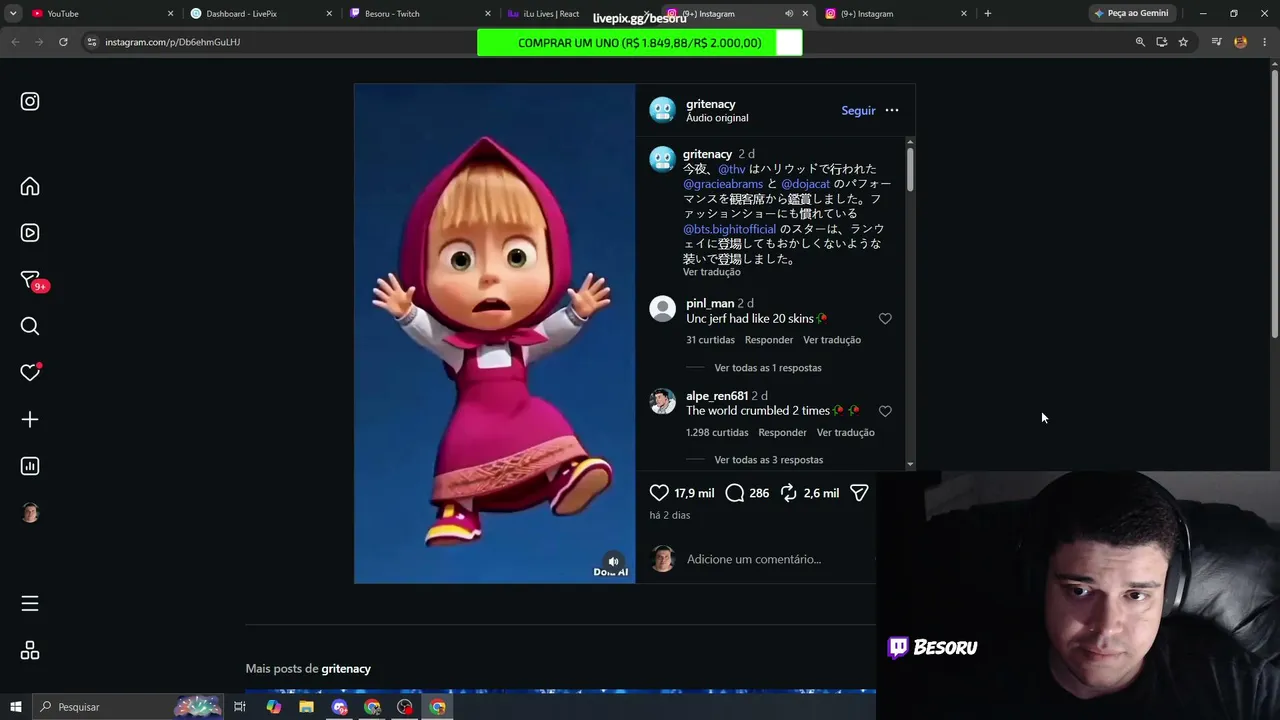1280x720 pixels.
Task: Translate caption with Ver tradução
Action: click(x=712, y=272)
